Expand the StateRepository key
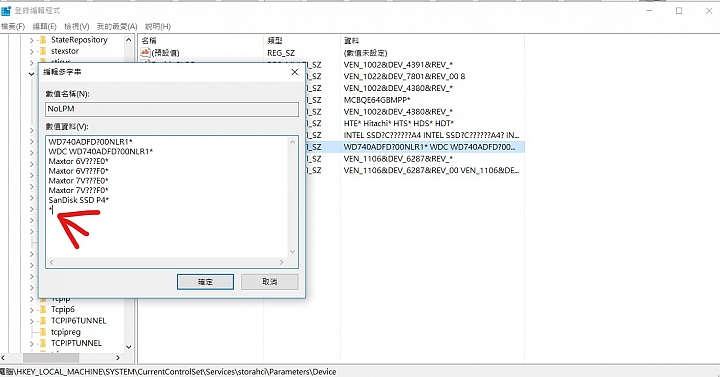720x377 pixels. 31,40
